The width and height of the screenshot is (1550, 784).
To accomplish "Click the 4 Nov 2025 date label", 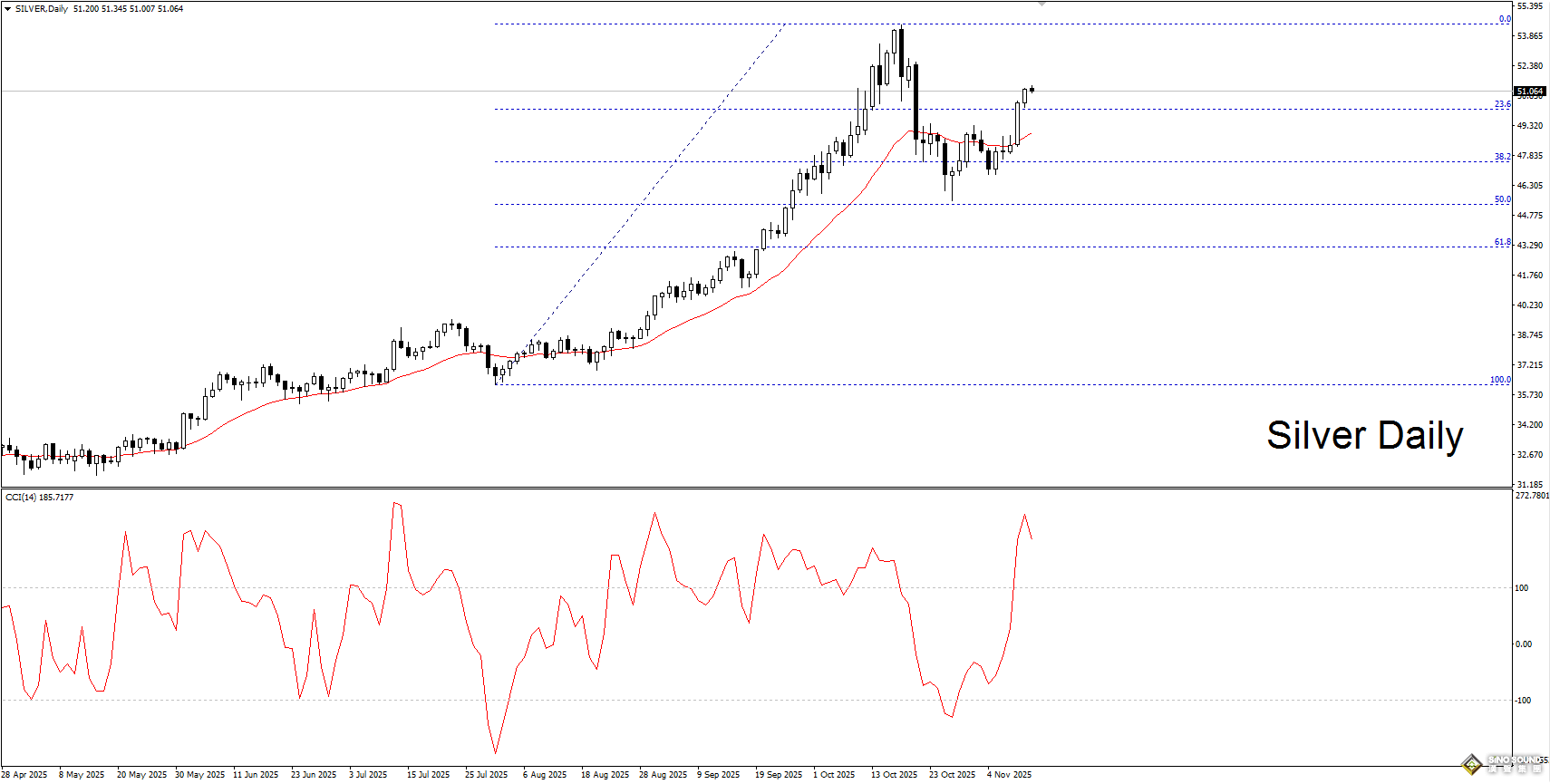I will click(x=1009, y=775).
